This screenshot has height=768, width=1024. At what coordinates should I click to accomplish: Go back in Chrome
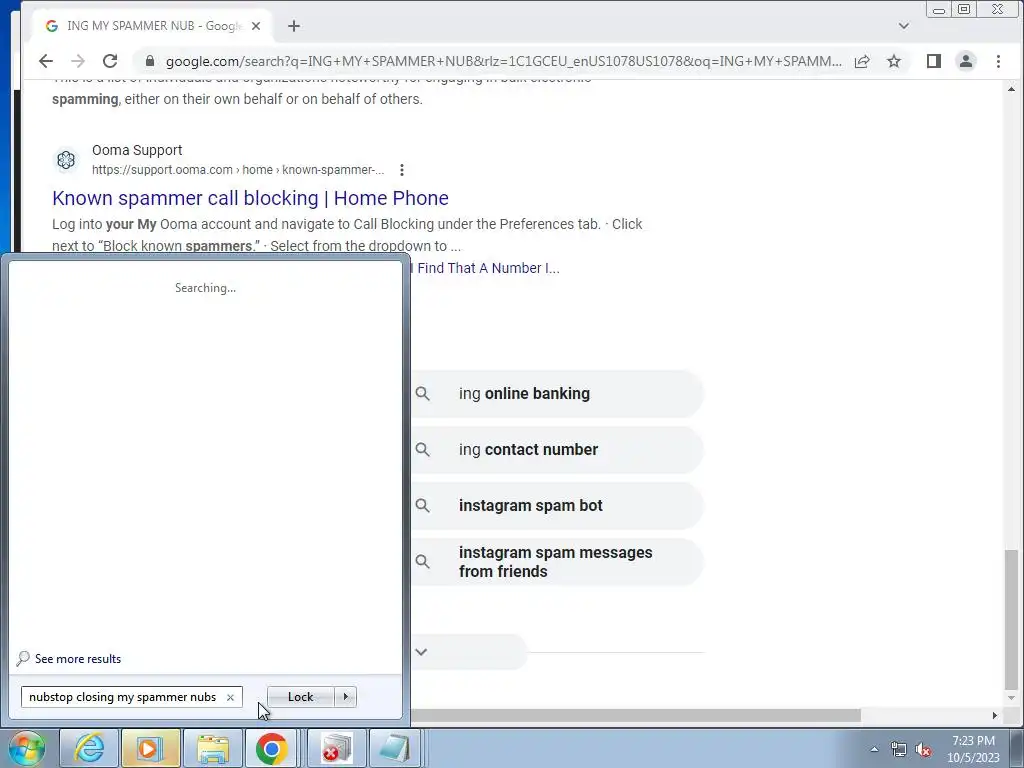coord(46,61)
